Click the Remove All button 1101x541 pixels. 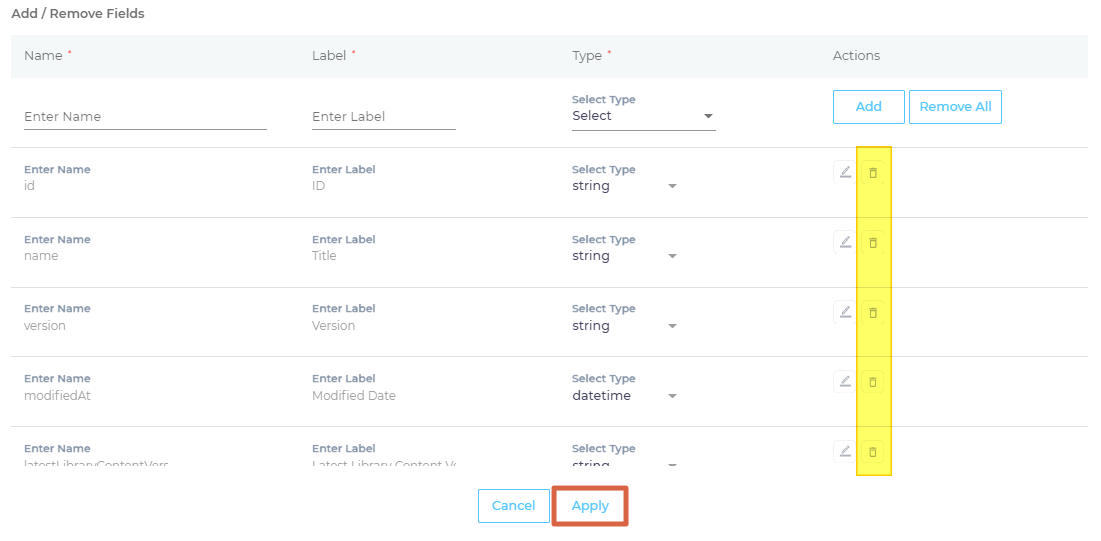pos(955,107)
